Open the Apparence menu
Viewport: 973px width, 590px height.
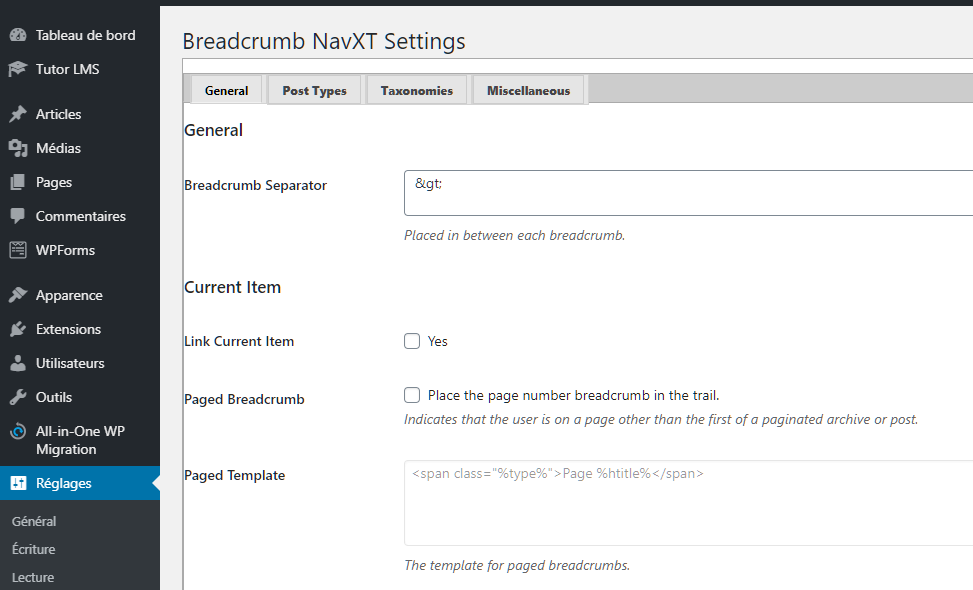click(67, 295)
